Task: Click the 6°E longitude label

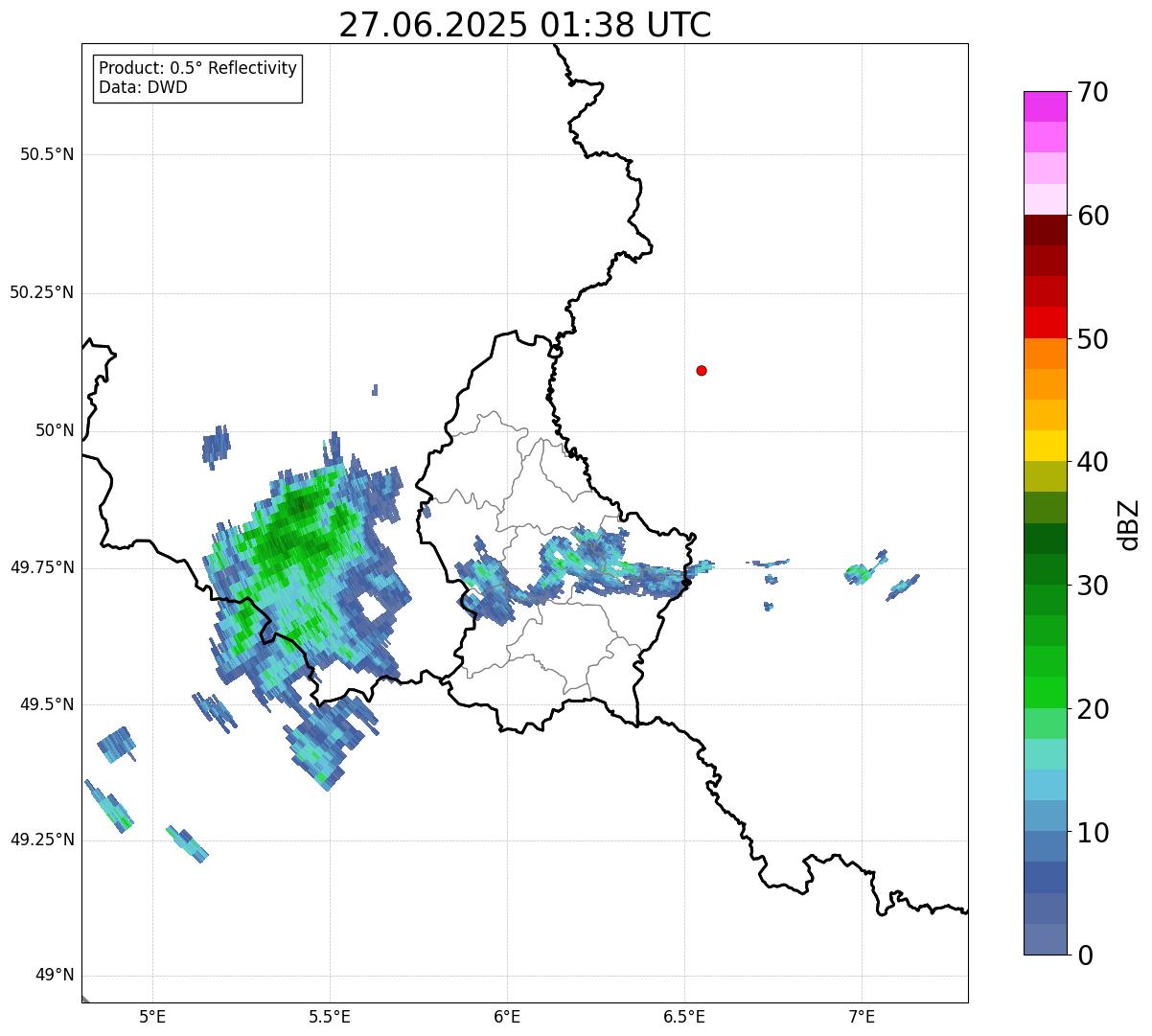Action: point(507,1016)
